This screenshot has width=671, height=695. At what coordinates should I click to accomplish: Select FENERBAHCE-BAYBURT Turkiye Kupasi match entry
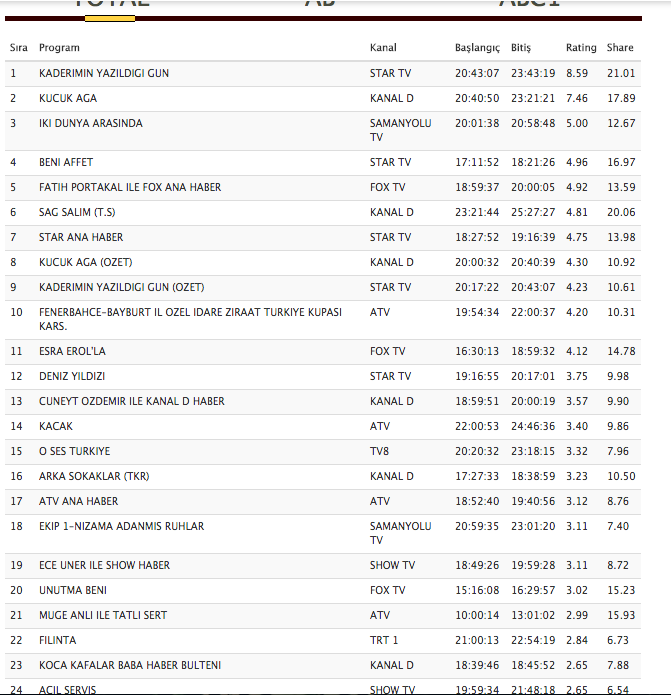[190, 319]
